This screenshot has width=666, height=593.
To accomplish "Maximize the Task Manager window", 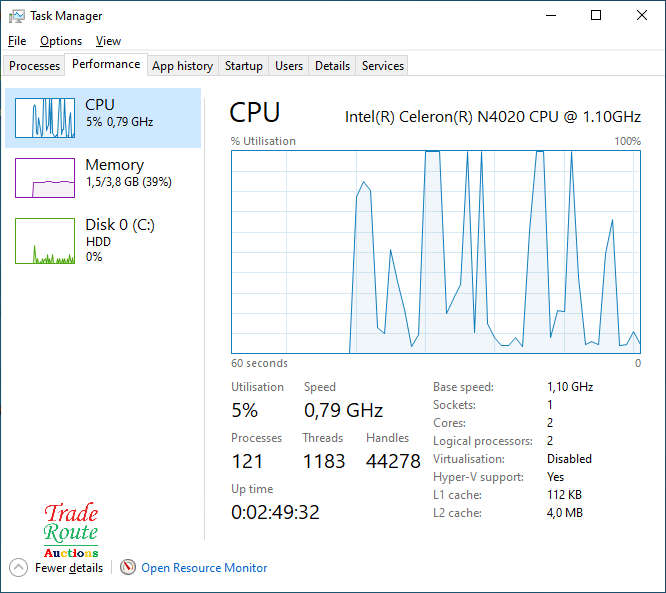I will click(x=596, y=16).
